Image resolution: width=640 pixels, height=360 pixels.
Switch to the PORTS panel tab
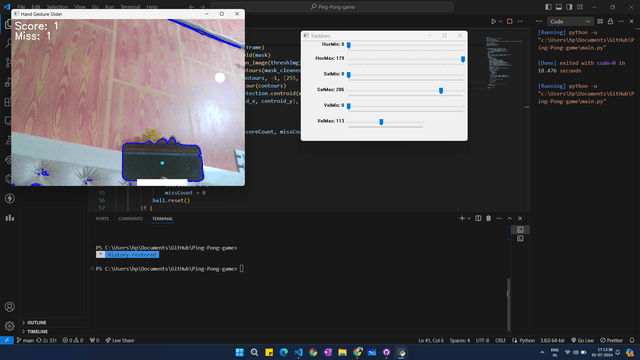pos(102,219)
